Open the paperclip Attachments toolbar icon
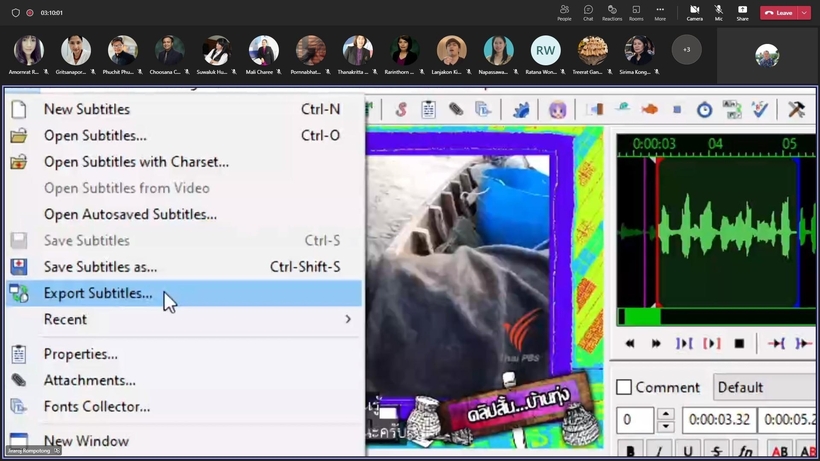The height and width of the screenshot is (461, 820). (x=455, y=109)
